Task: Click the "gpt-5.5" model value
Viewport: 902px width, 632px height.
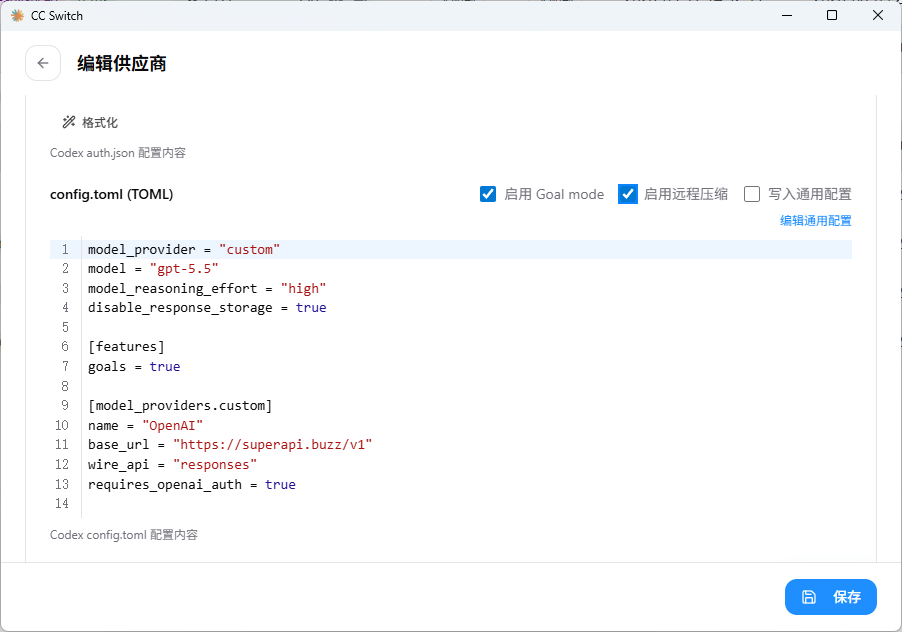Action: [x=184, y=269]
